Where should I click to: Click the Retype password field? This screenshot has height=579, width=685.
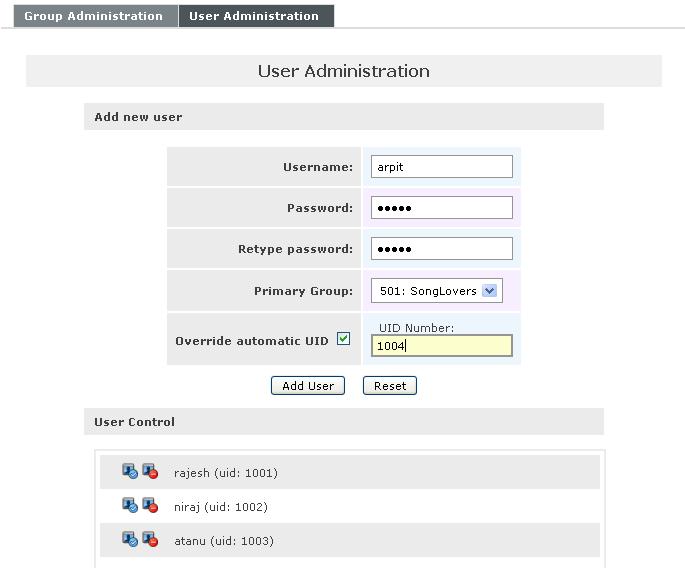pos(441,249)
